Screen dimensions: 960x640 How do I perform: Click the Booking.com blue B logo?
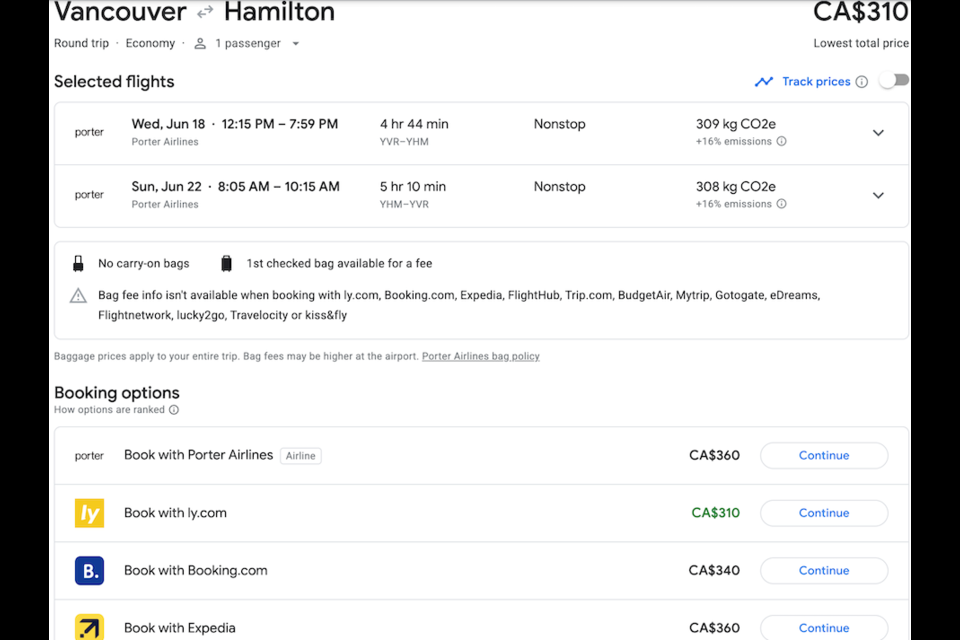coord(89,571)
